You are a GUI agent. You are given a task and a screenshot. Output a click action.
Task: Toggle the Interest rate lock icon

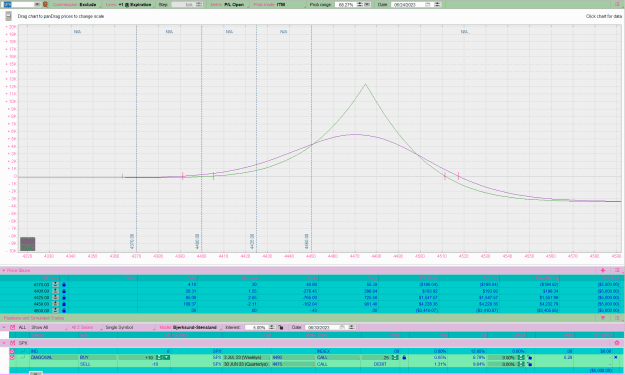coord(281,327)
